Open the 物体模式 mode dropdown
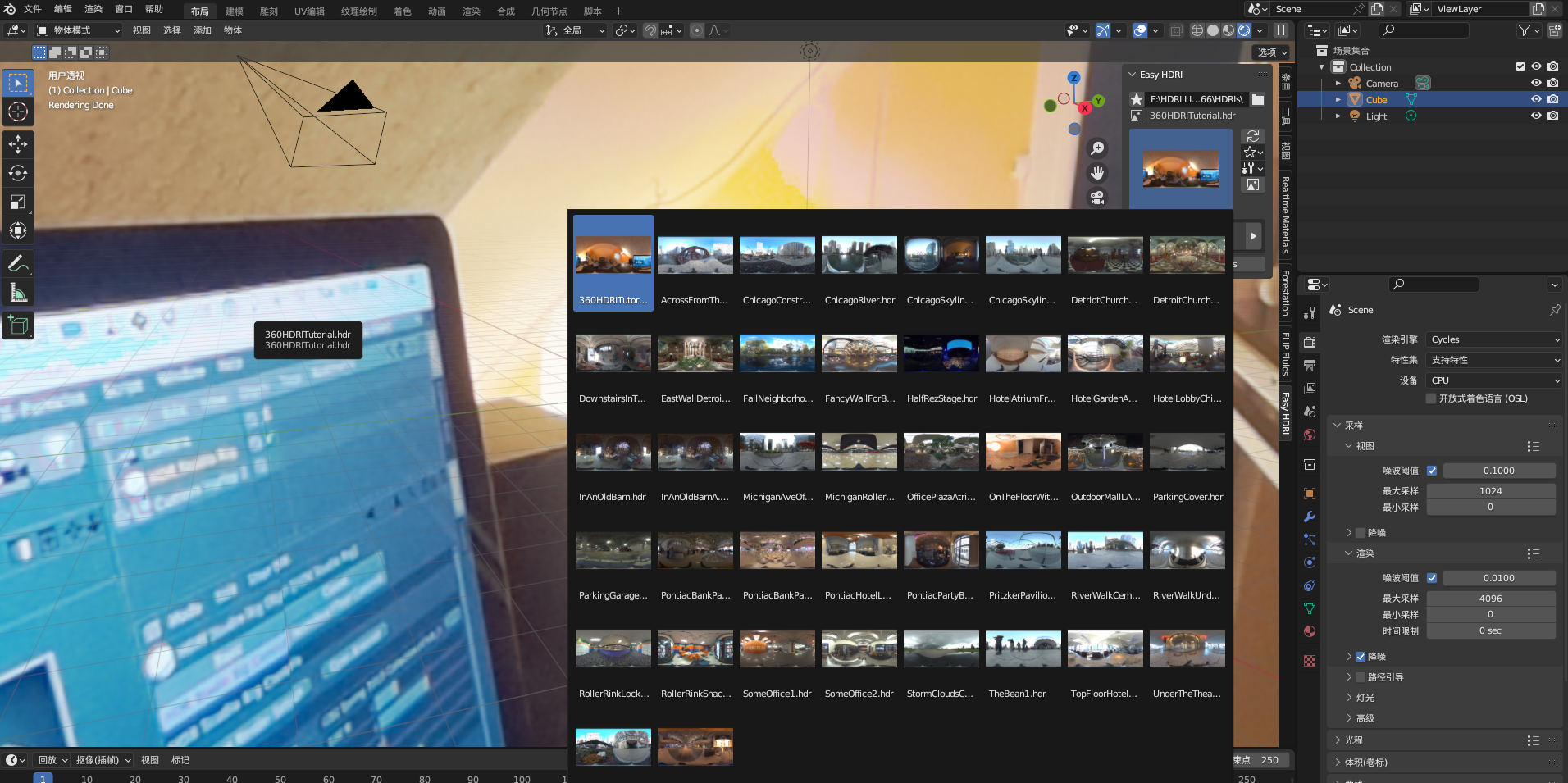 pos(79,30)
